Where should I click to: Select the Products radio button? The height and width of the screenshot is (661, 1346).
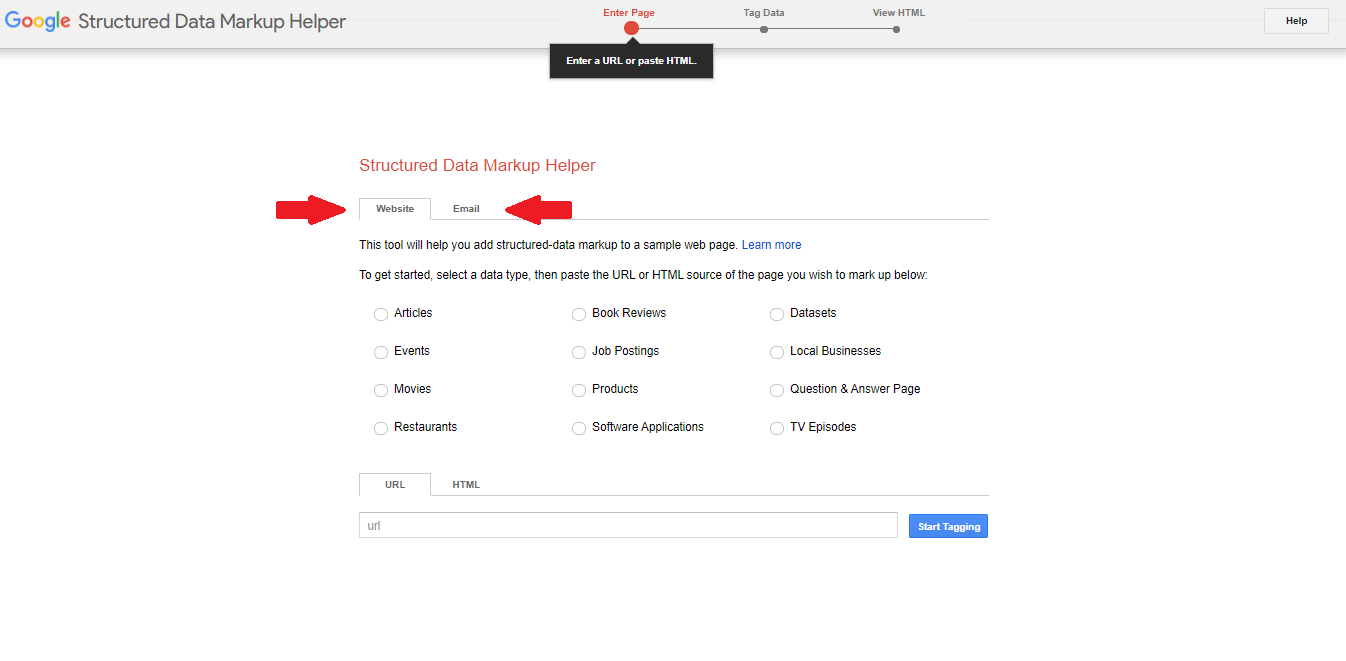(579, 390)
